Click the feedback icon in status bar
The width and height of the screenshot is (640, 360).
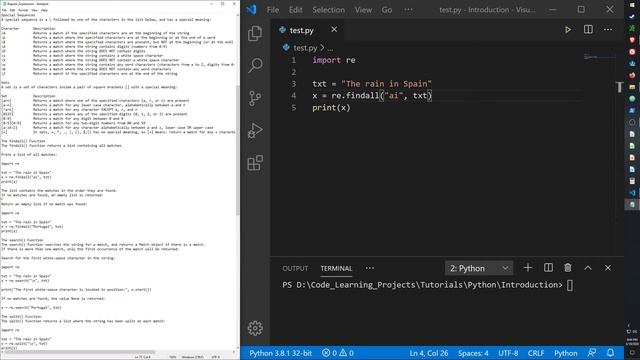(592, 353)
